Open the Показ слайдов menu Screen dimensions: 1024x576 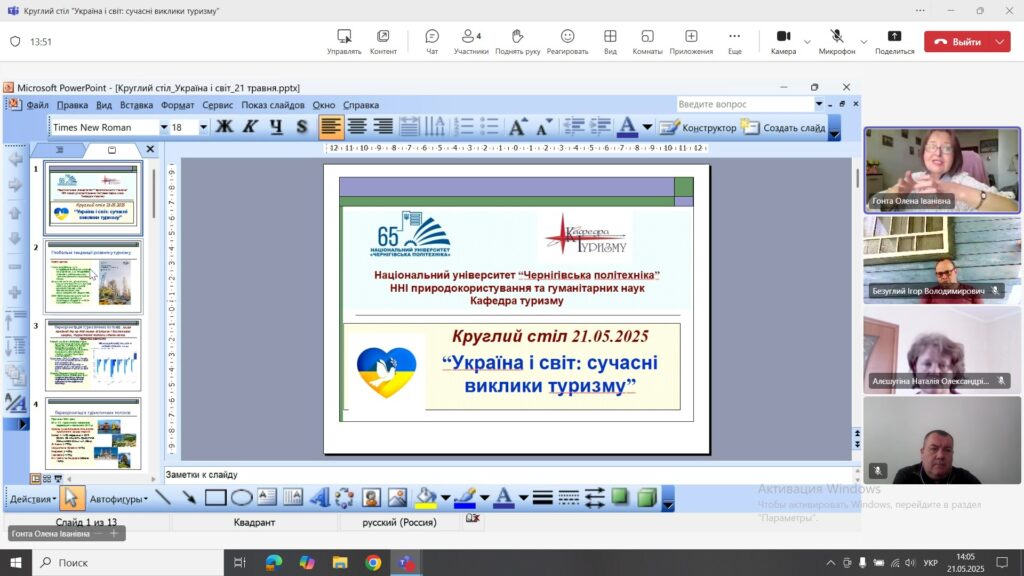[272, 105]
